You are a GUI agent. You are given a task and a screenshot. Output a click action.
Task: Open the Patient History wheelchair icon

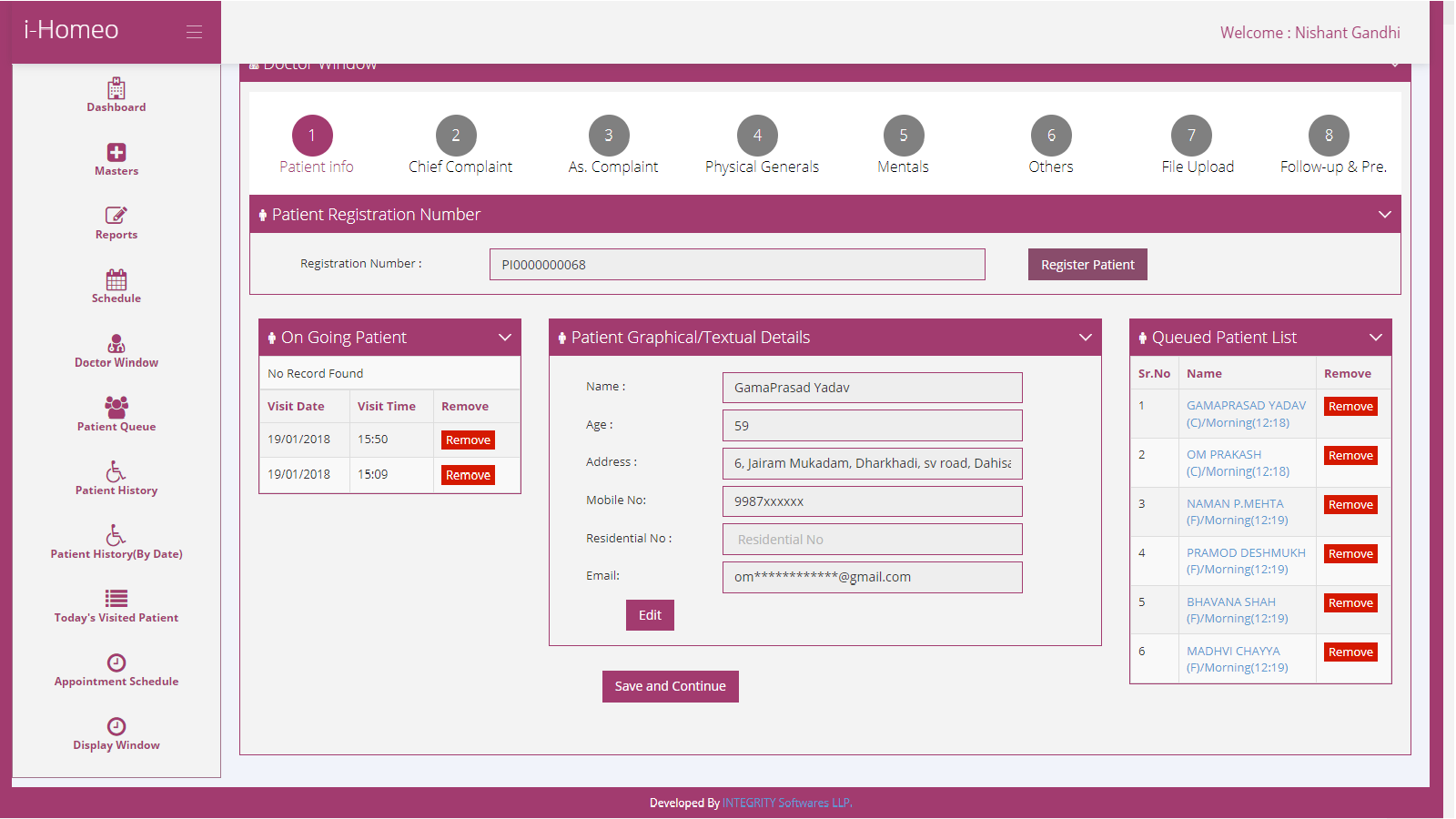(116, 471)
